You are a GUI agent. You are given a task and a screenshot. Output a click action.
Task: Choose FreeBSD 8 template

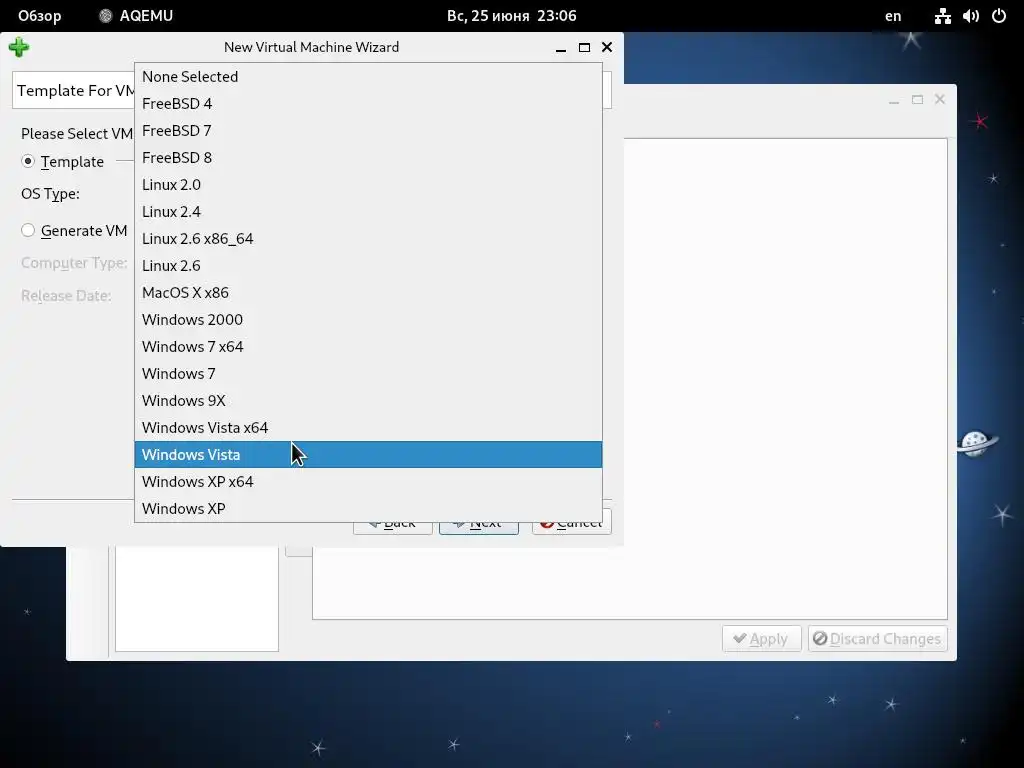(x=368, y=157)
